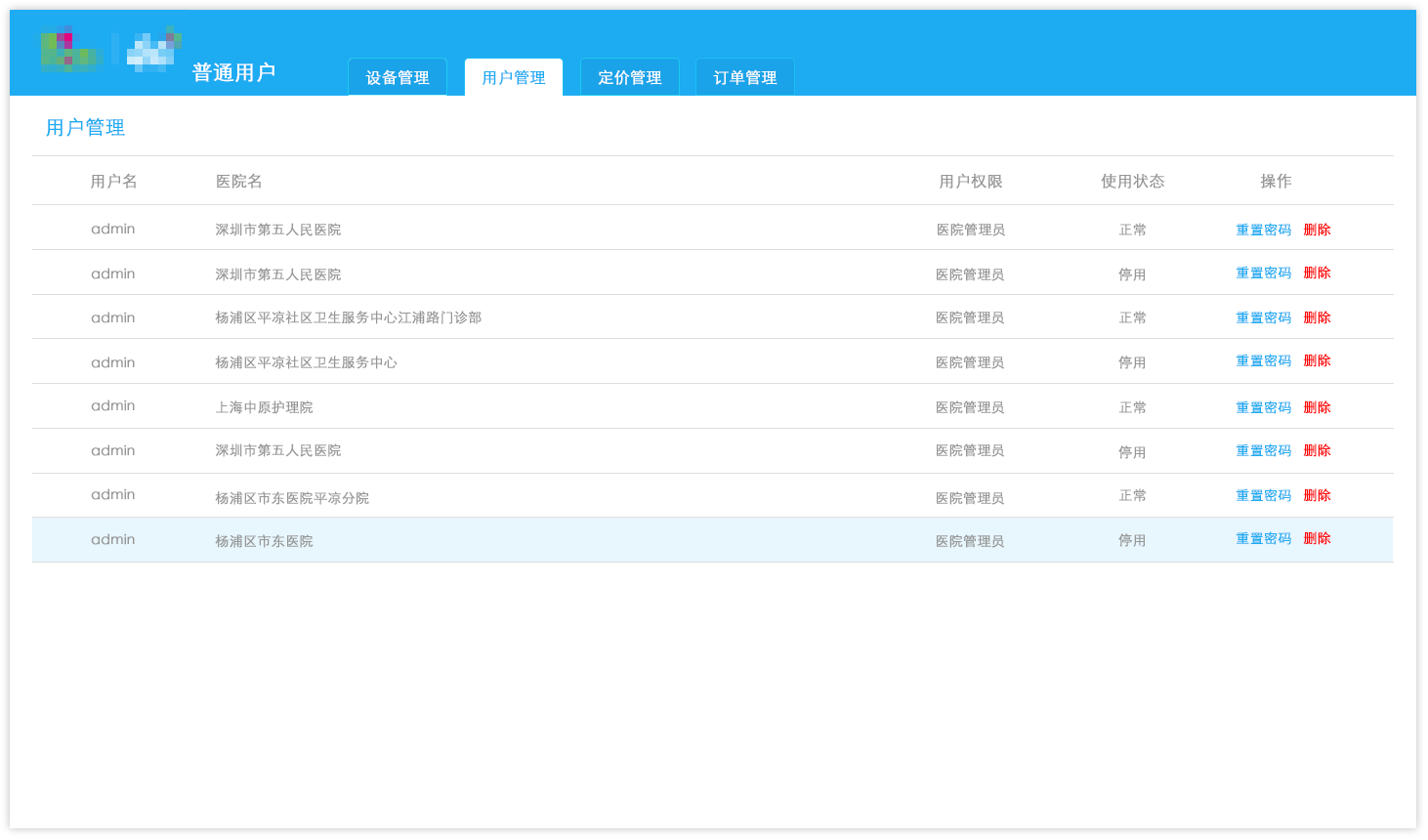The image size is (1428, 840).
Task: Click the 普通用户 label in the header
Action: [234, 72]
